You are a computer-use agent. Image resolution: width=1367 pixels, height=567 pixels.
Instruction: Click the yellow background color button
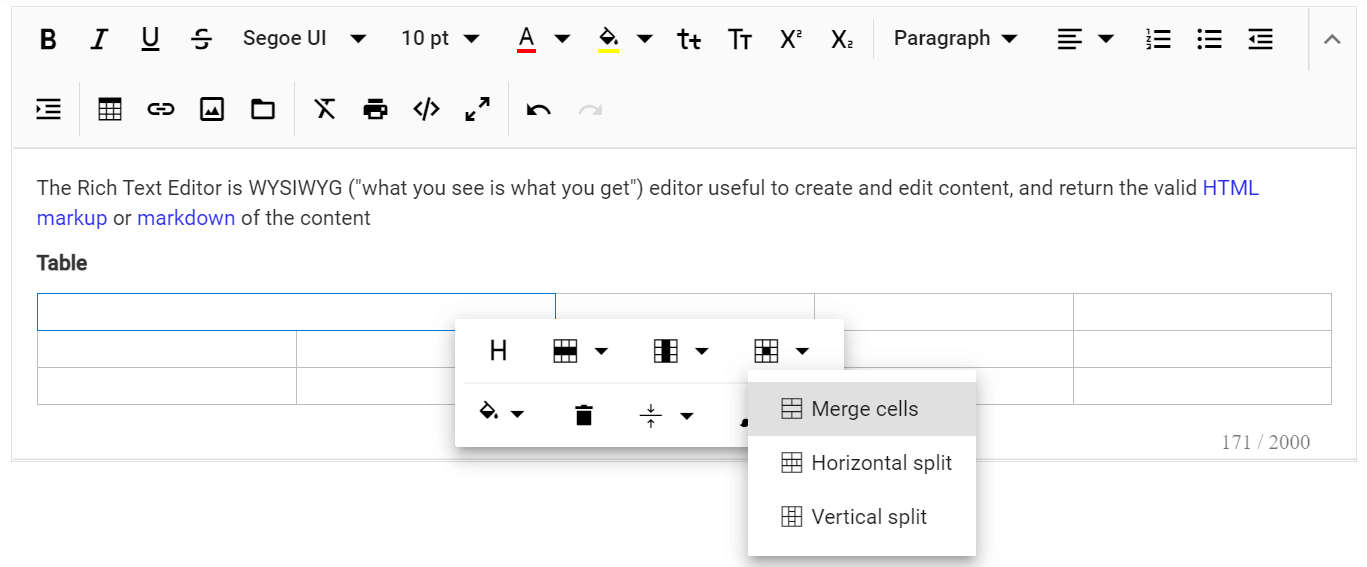pyautogui.click(x=608, y=39)
